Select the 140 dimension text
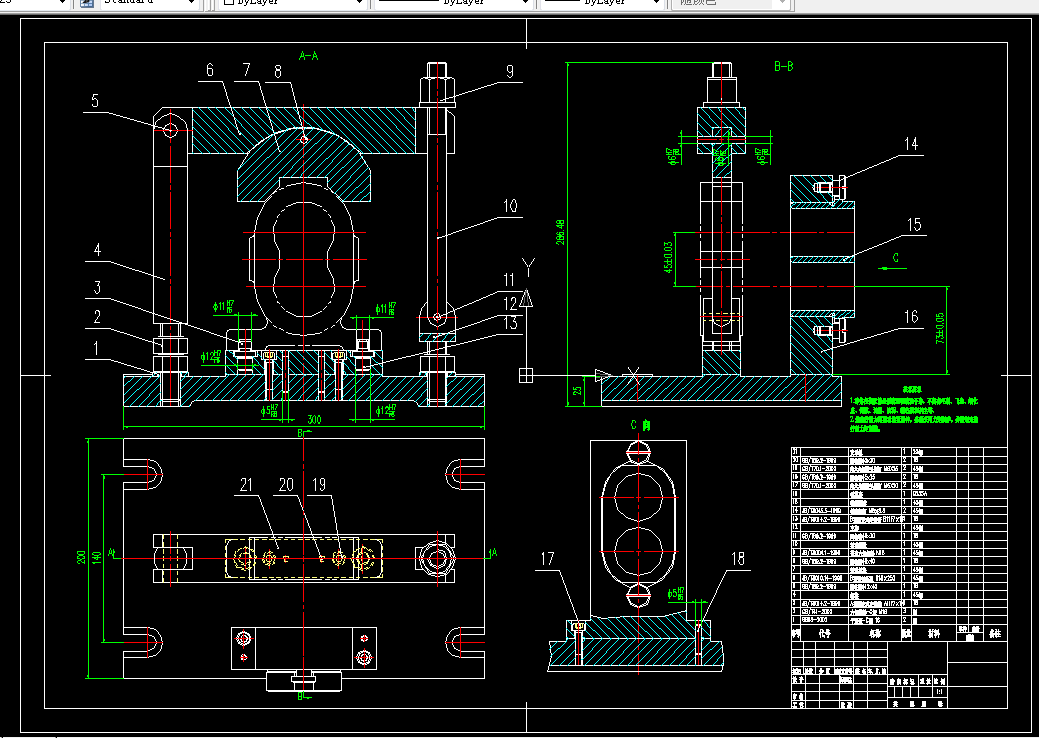The width and height of the screenshot is (1039, 738). 97,557
